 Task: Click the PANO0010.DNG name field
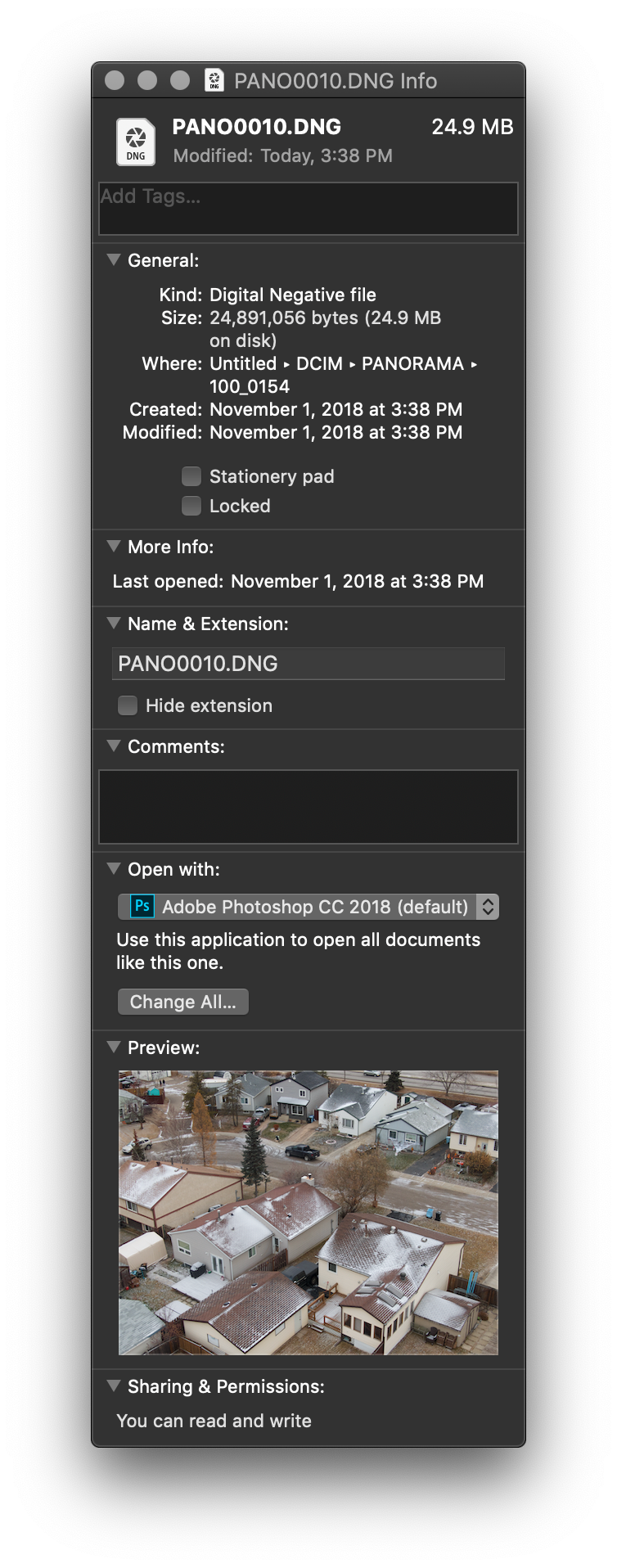(308, 664)
